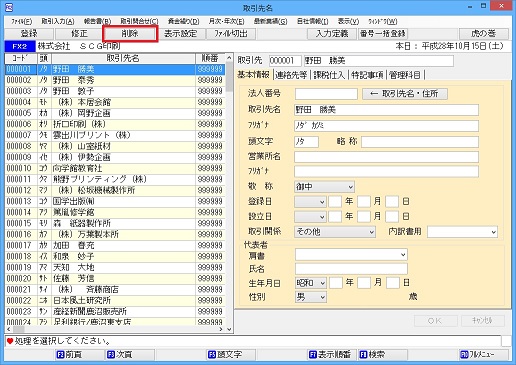
Task: Open the F10 フルメニュー button
Action: (x=484, y=354)
